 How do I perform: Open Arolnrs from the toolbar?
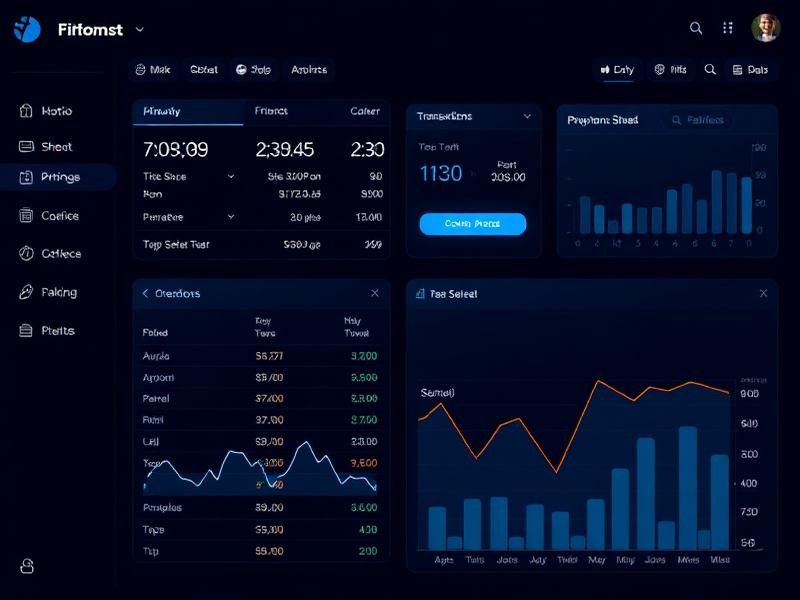(x=309, y=70)
